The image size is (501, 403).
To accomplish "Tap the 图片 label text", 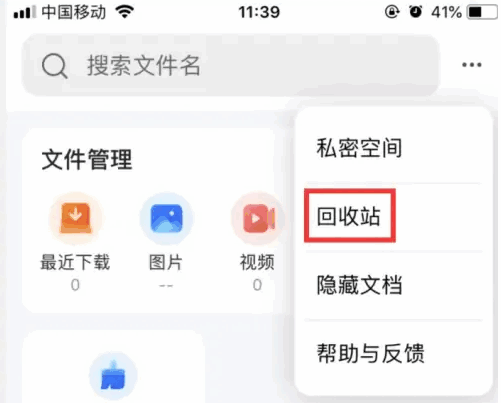I will coord(166,262).
